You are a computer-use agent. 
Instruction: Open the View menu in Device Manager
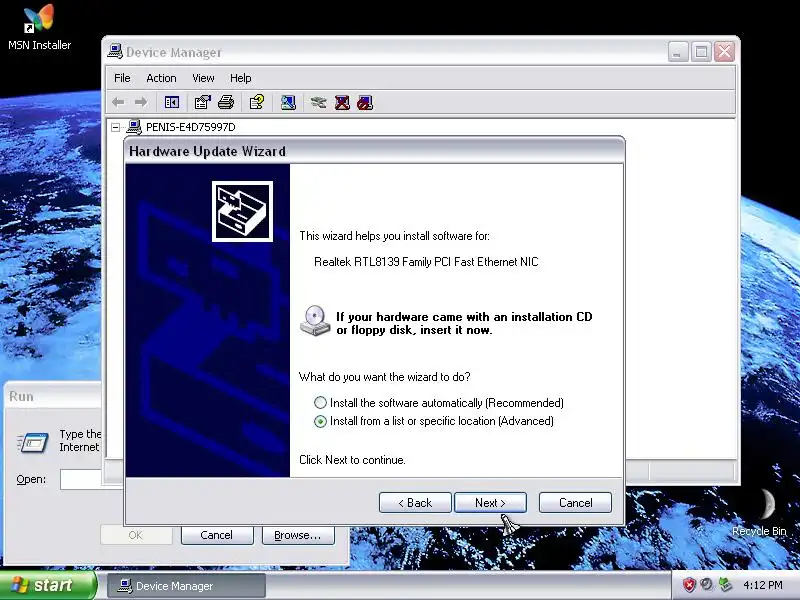(203, 78)
